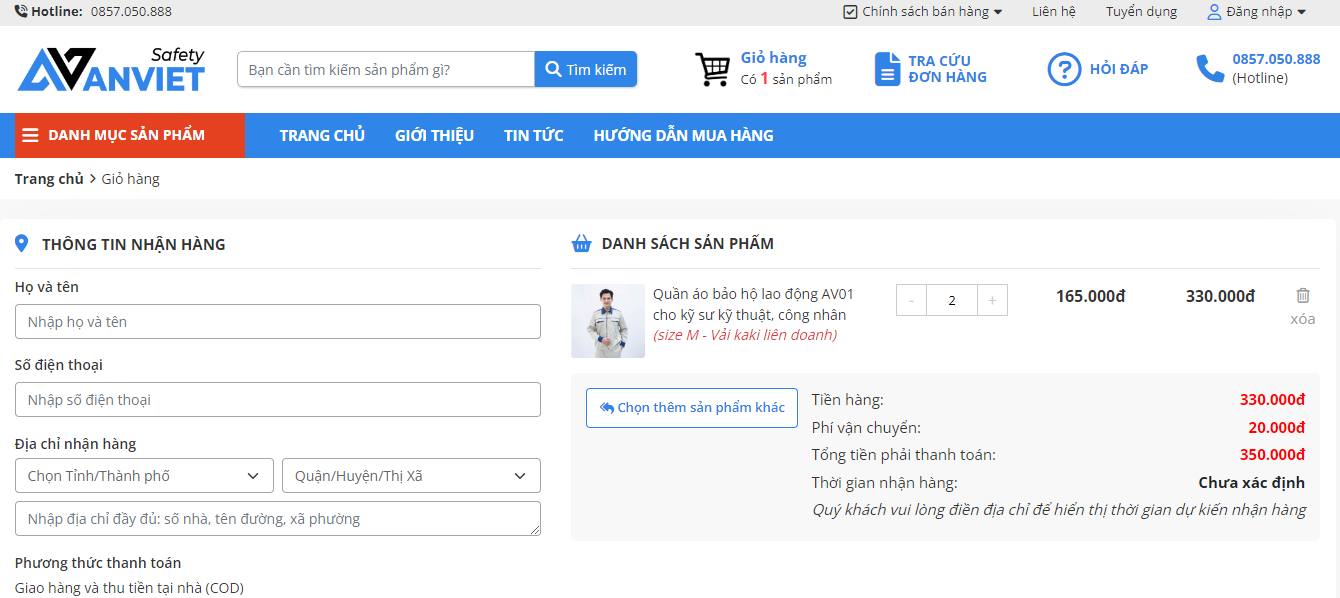Open Chính sách bán hàng dropdown
1340x598 pixels.
(x=922, y=12)
